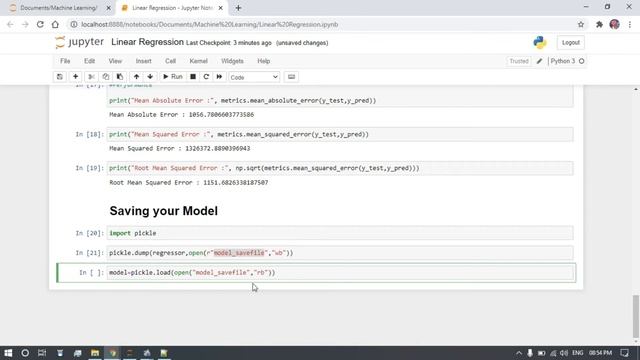
Task: Open the command palette keyboard icon
Action: (291, 77)
